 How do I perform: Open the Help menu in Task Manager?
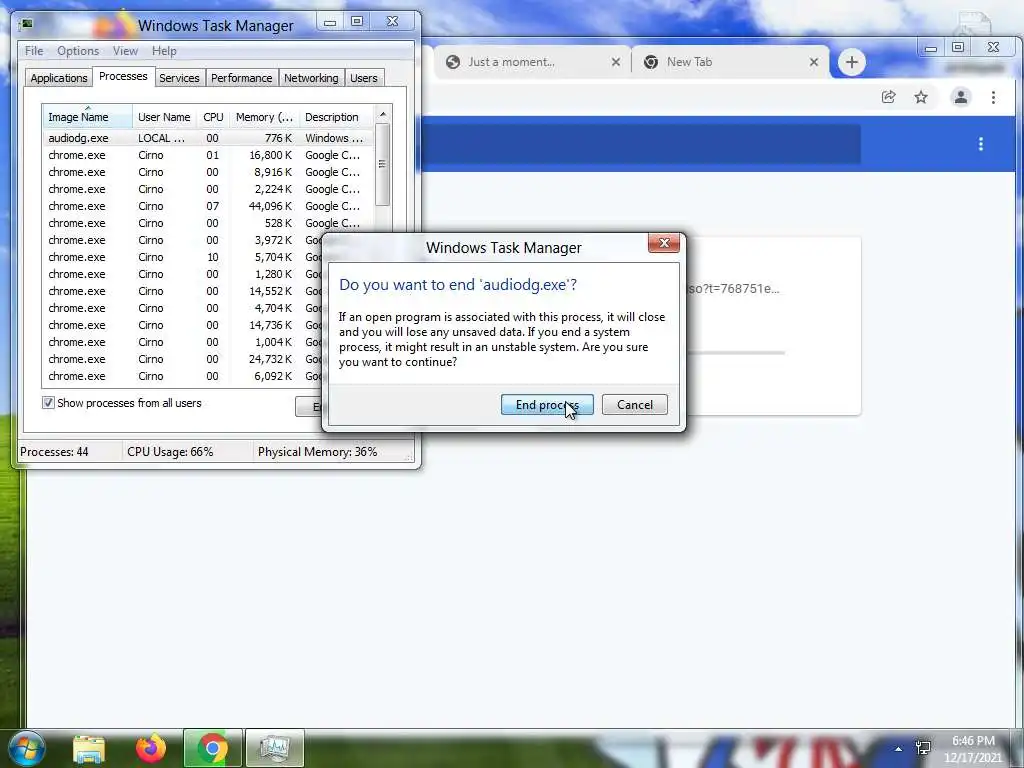click(x=164, y=50)
